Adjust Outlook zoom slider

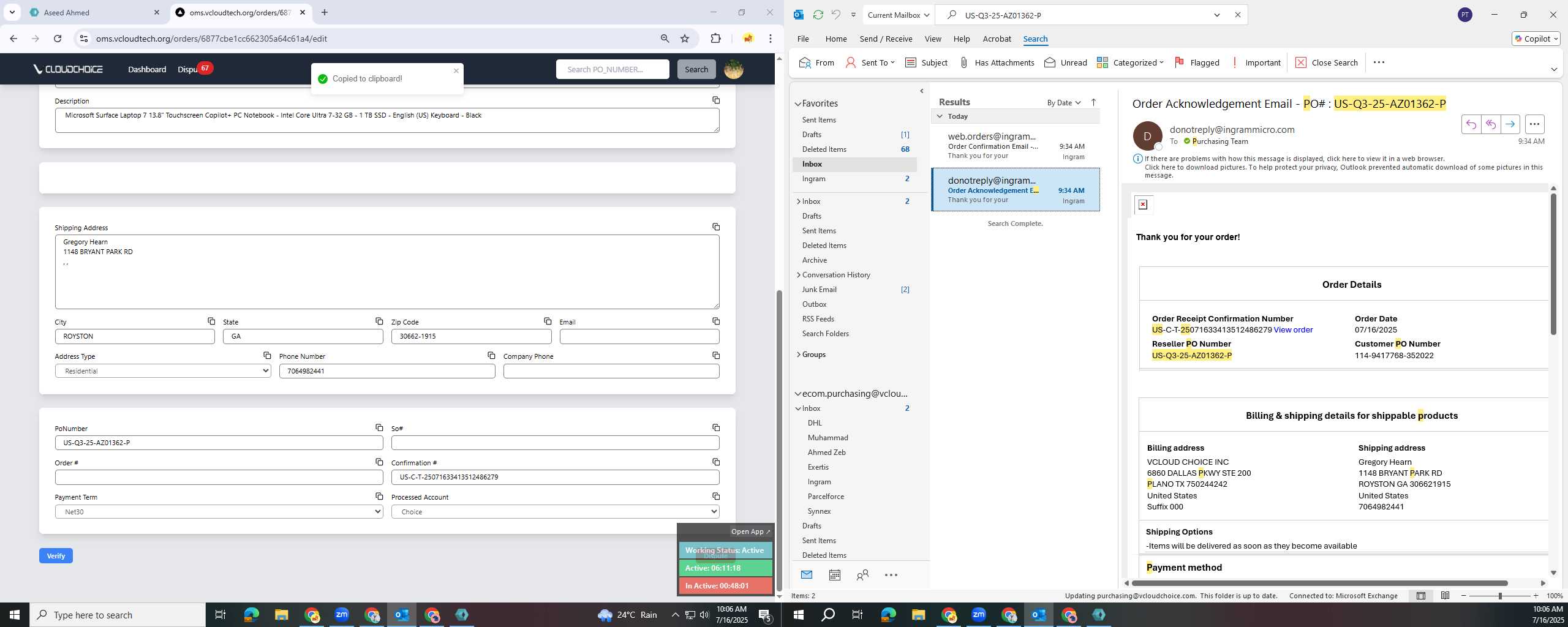[x=1500, y=596]
